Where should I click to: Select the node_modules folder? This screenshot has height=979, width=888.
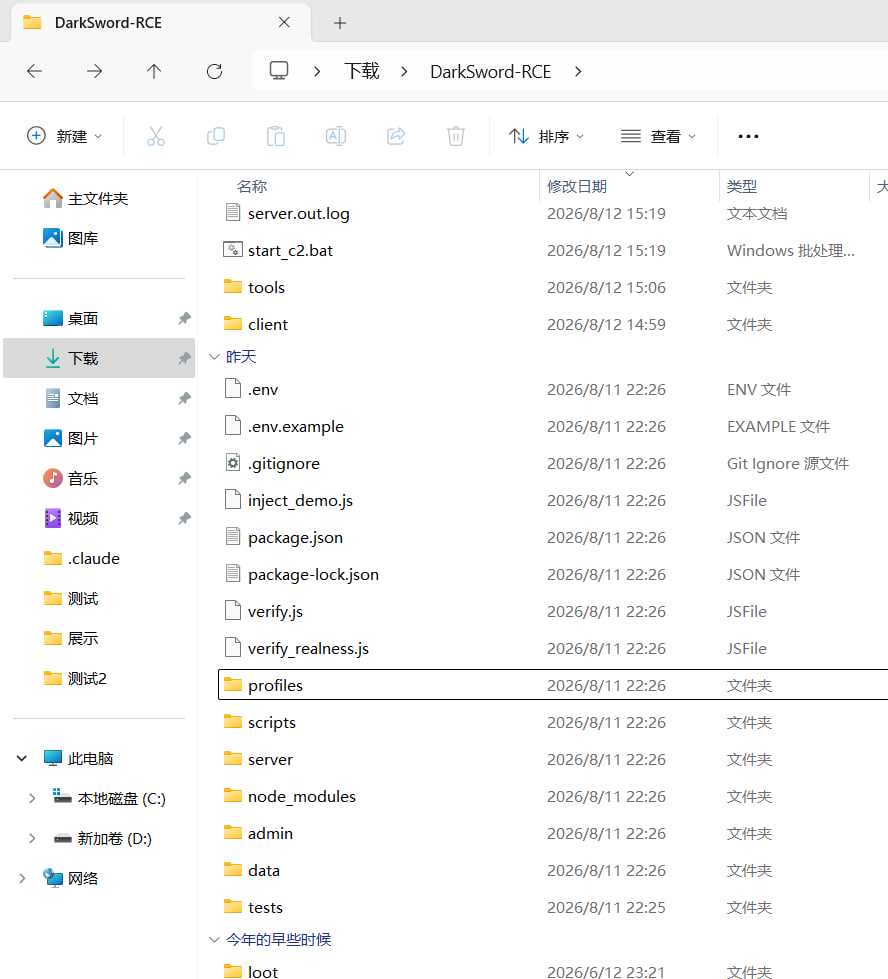[x=553, y=796]
